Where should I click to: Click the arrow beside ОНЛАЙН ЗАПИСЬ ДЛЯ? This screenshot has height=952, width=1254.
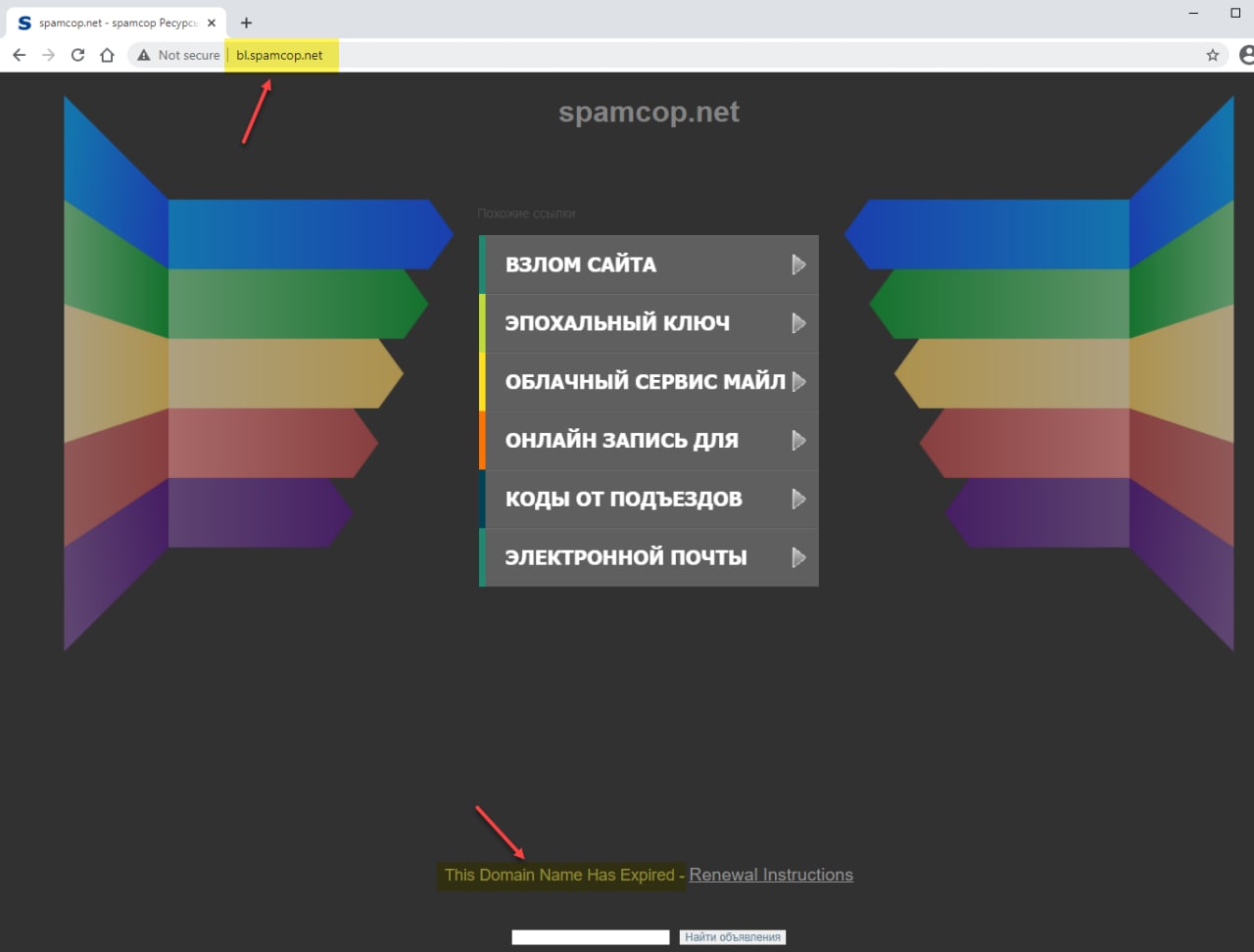tap(798, 441)
